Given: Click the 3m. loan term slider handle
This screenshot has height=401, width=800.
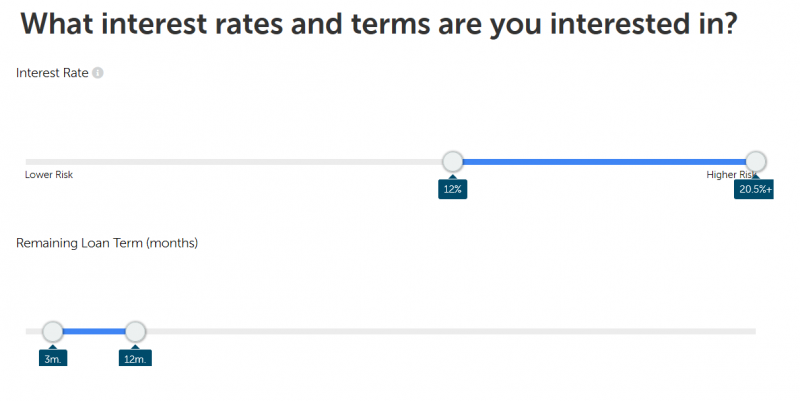Looking at the screenshot, I should (53, 332).
